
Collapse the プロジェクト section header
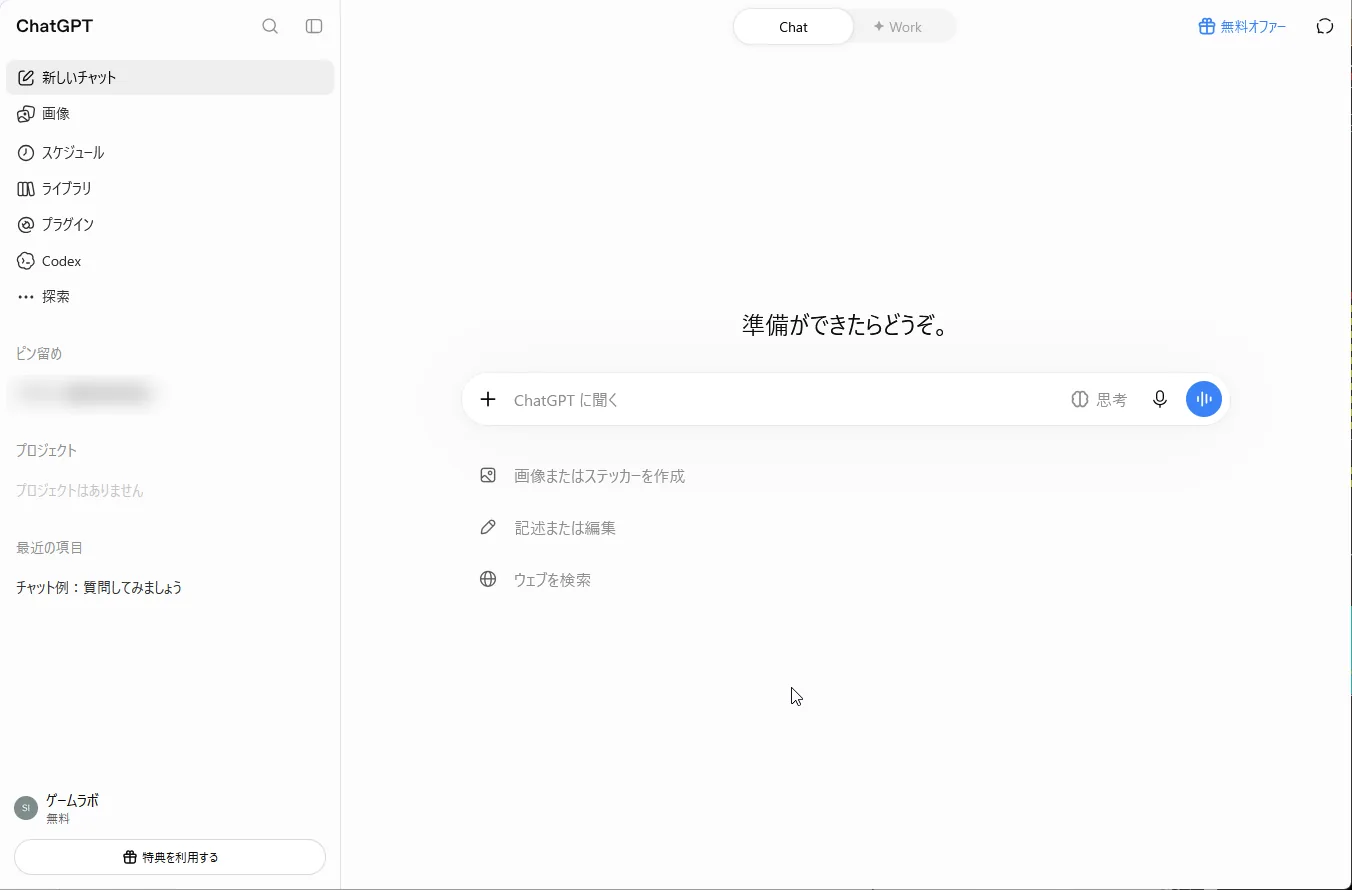[46, 450]
